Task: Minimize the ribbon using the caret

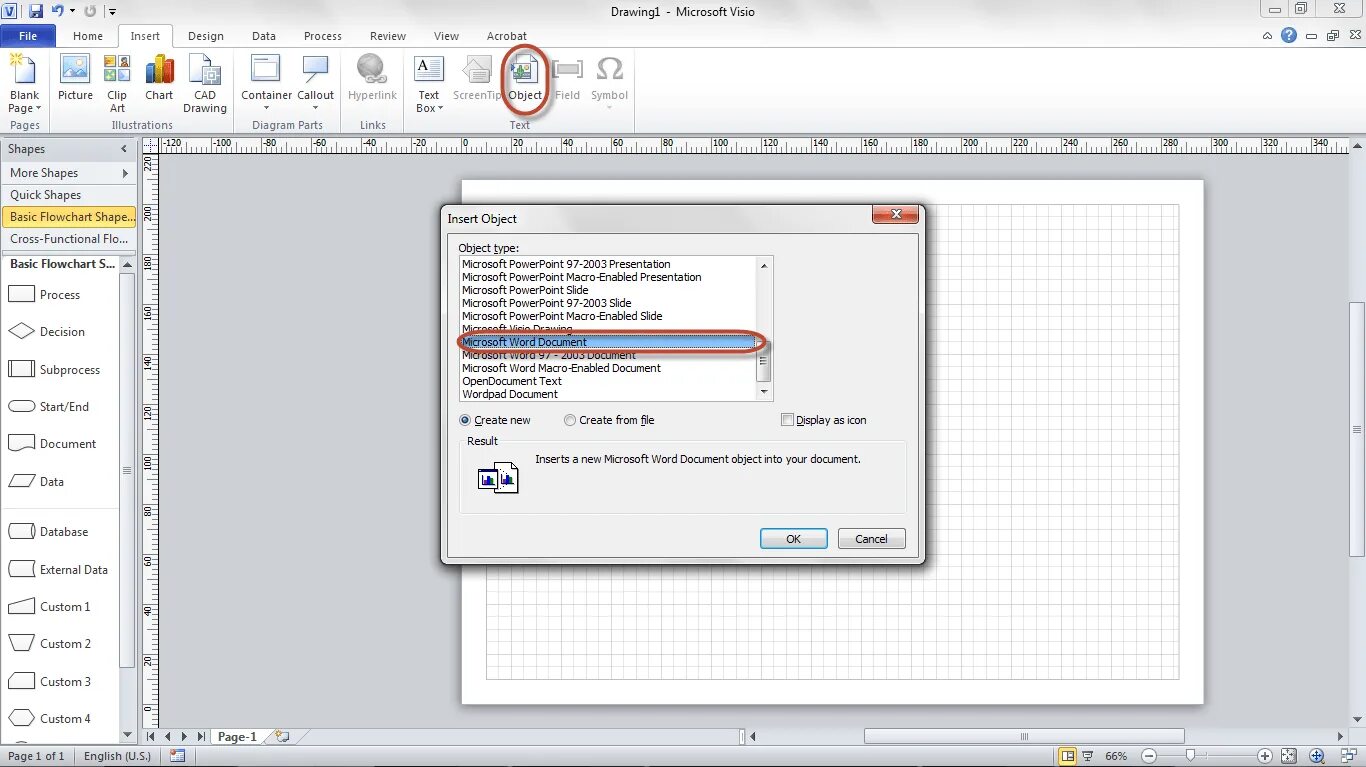Action: click(x=1268, y=35)
